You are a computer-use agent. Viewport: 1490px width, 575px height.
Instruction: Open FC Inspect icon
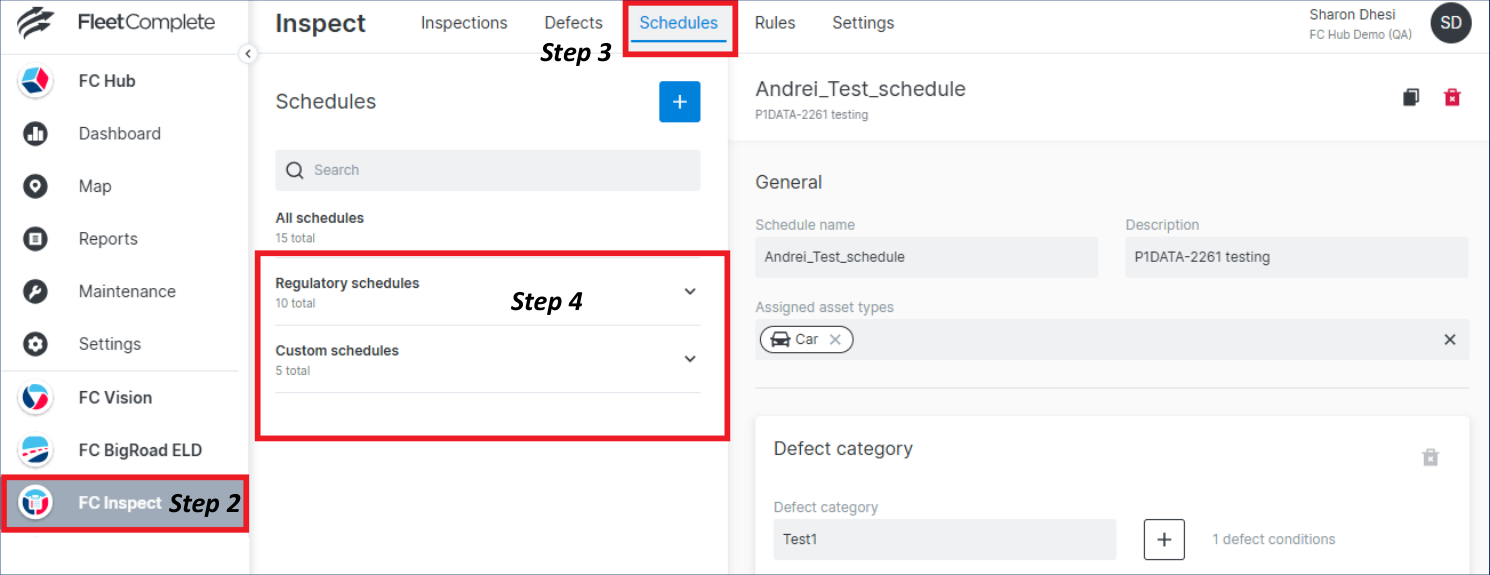coord(36,503)
